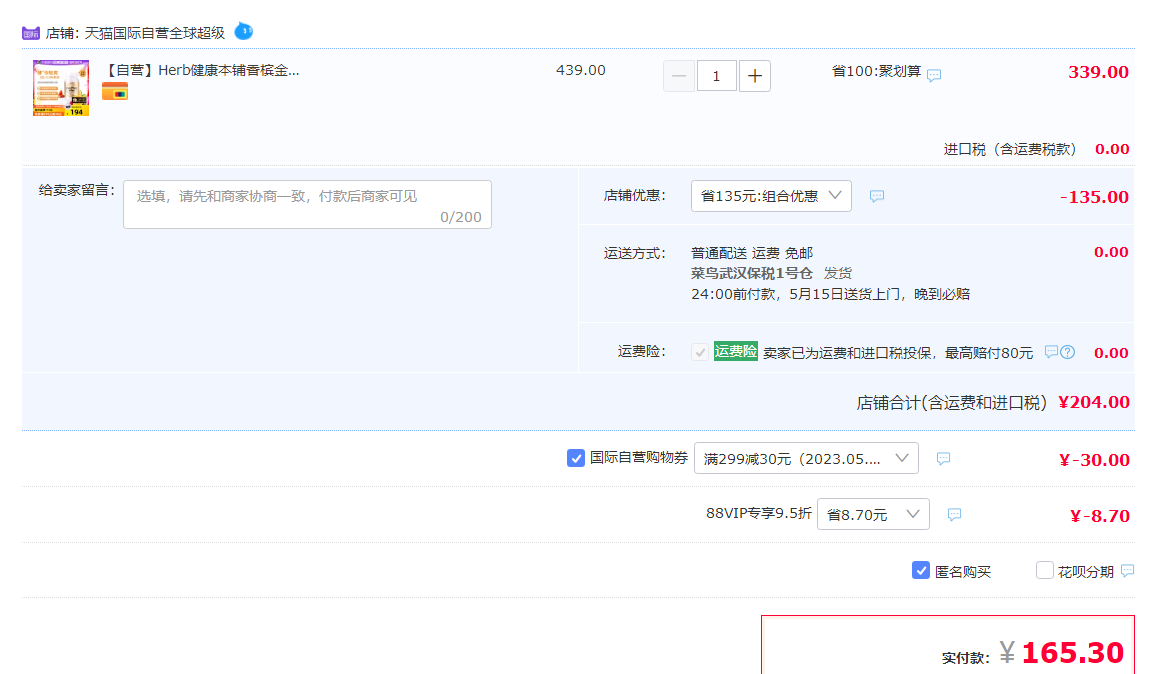Open info bubble next to 花呗分期

1128,571
